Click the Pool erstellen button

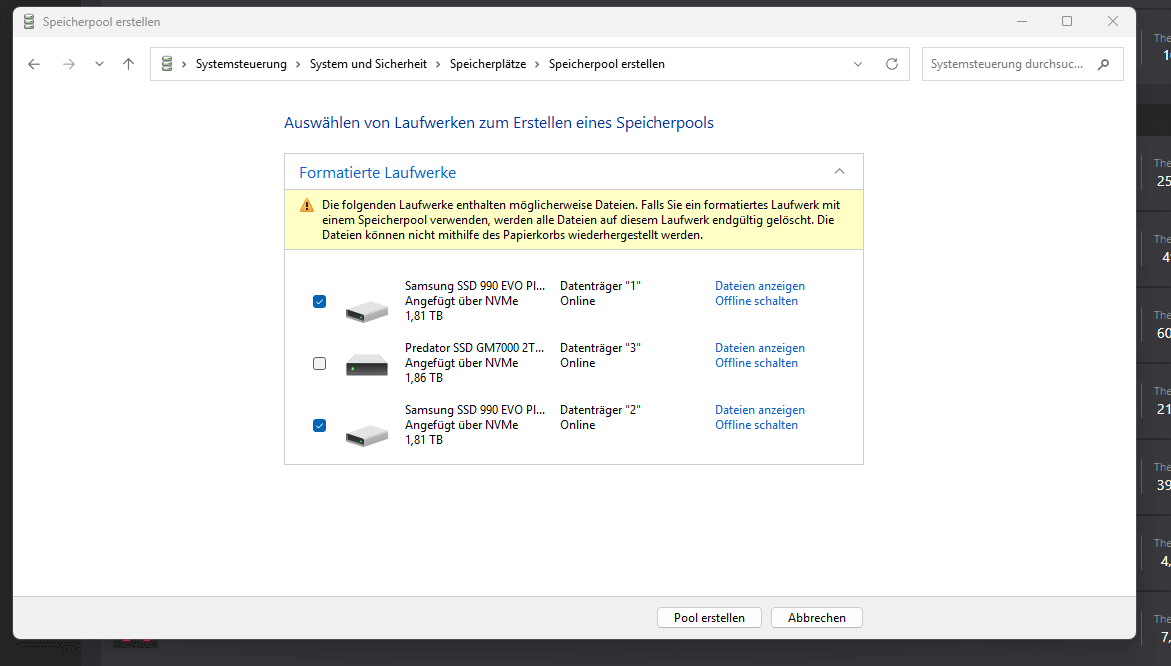coord(709,617)
